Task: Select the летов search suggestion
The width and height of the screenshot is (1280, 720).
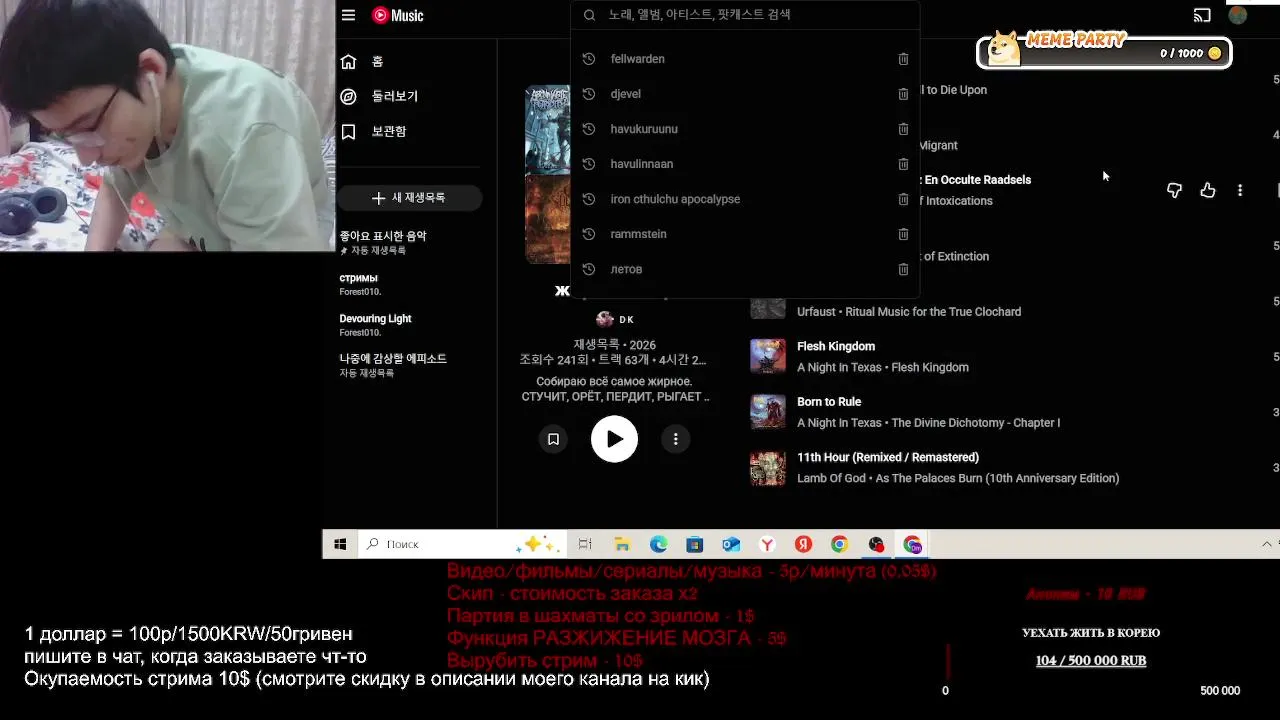Action: tap(744, 269)
